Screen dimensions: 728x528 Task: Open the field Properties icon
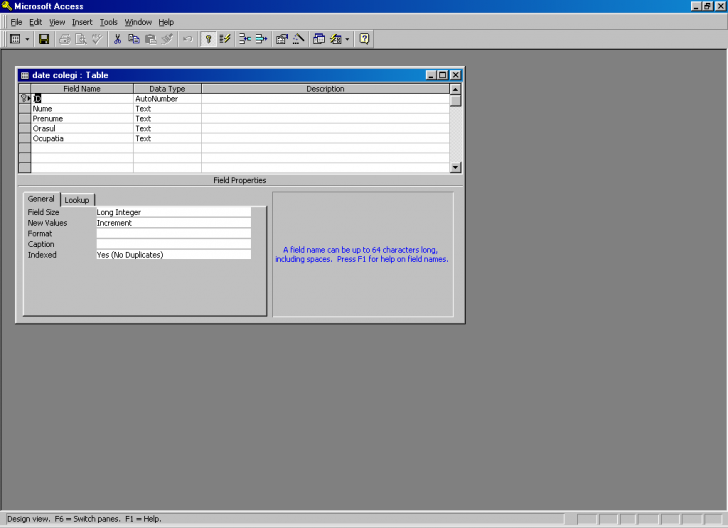coord(282,39)
